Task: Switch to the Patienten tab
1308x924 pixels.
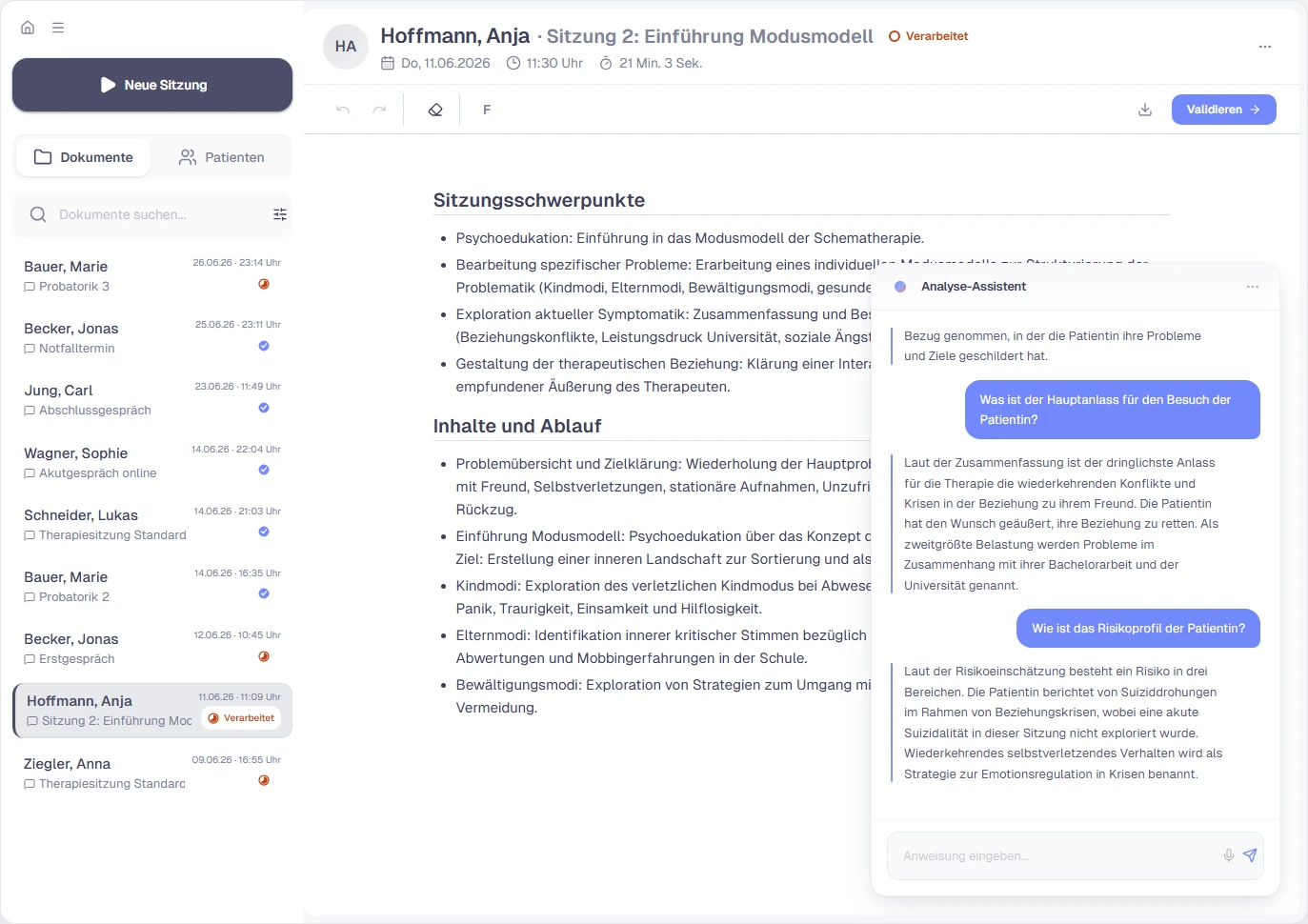Action: click(221, 157)
